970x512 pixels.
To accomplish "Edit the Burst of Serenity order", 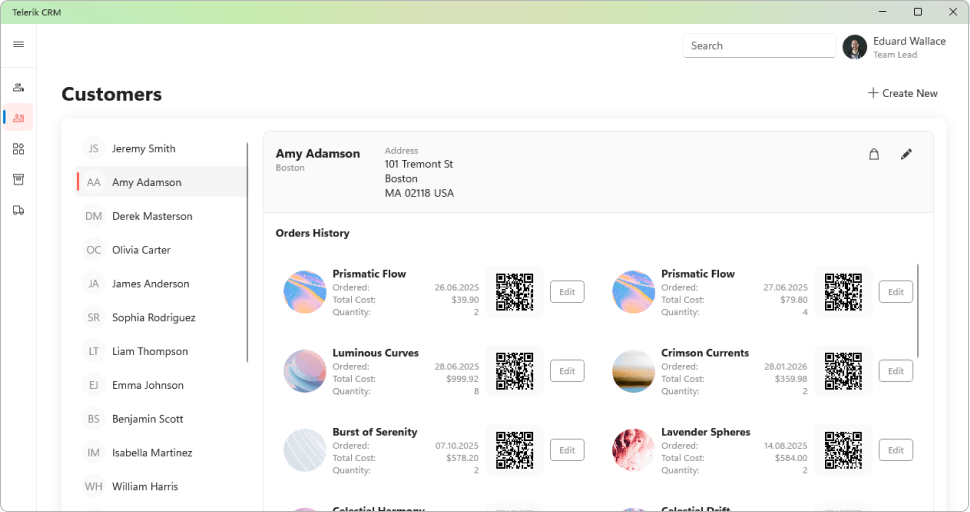I will tap(567, 450).
